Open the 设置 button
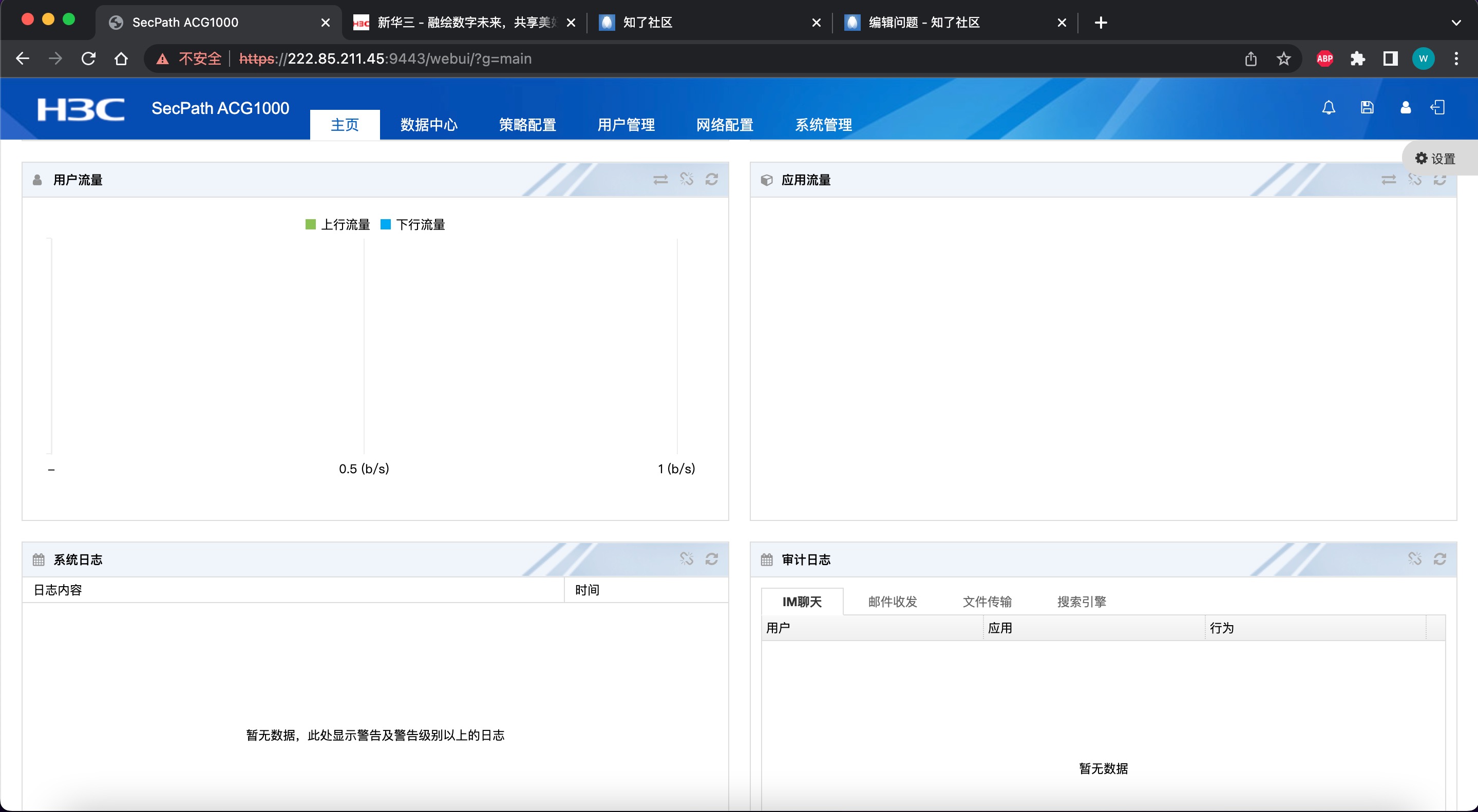 click(1435, 159)
